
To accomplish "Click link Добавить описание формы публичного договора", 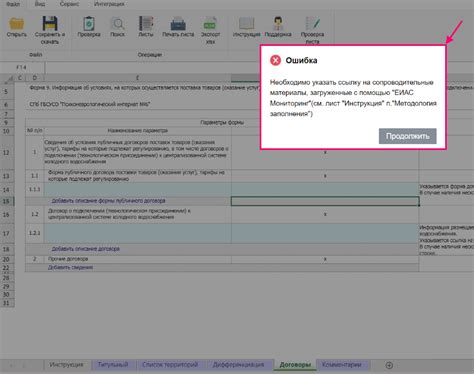I will pos(108,201).
